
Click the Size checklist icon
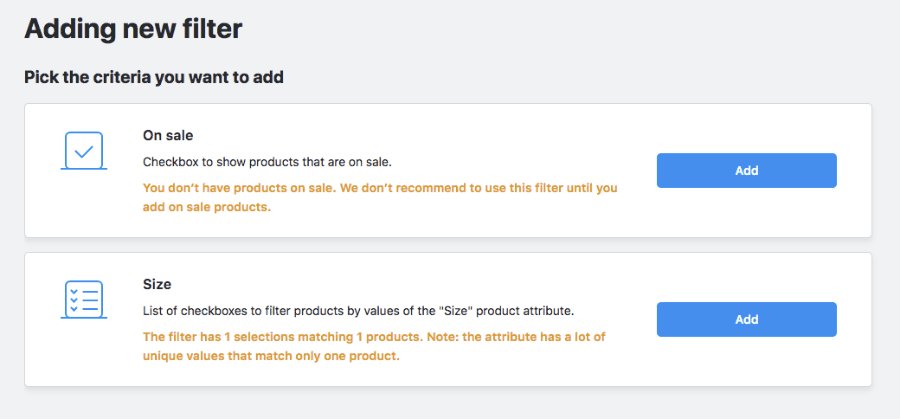point(85,299)
